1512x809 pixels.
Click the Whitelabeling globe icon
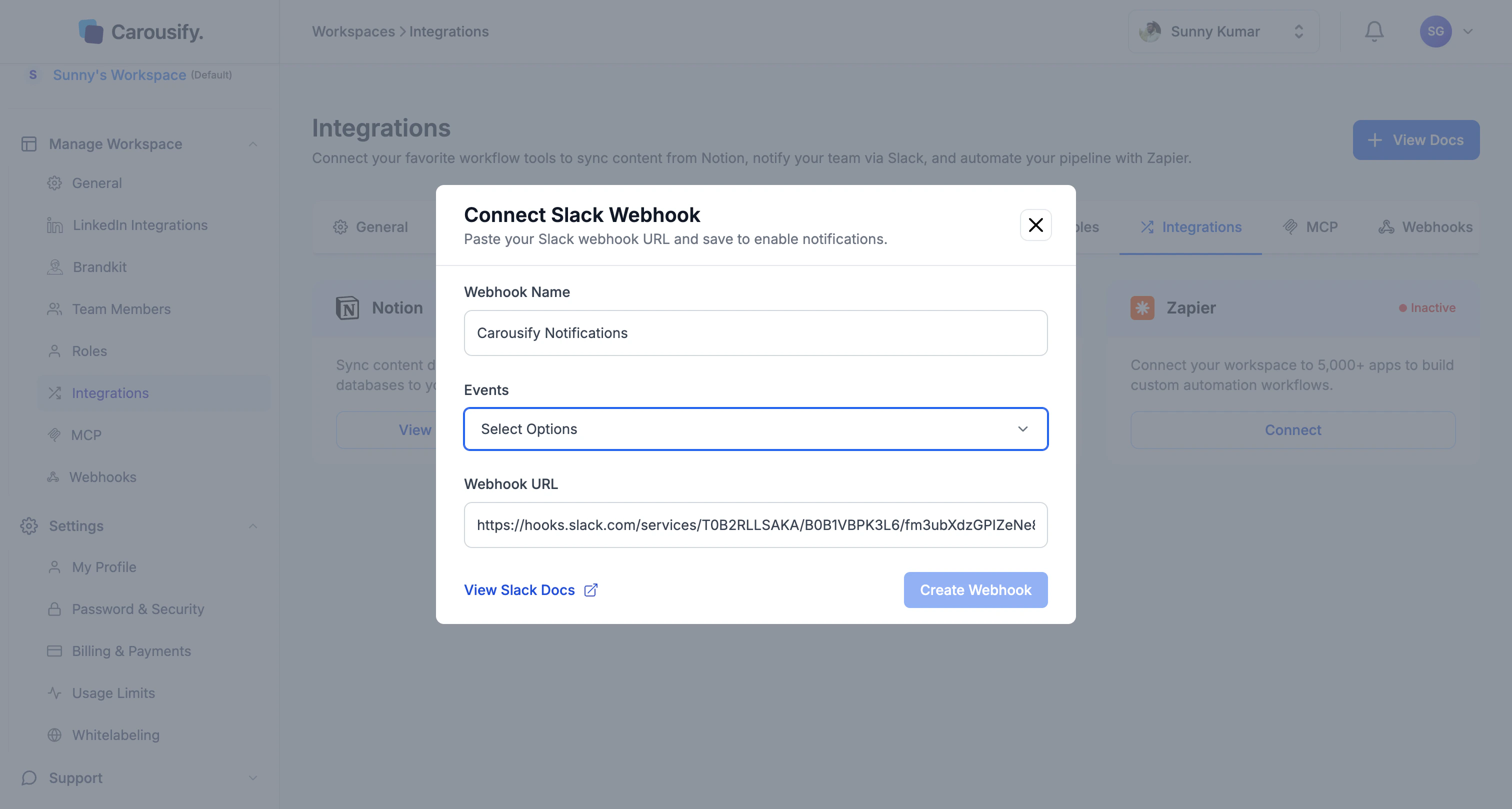[x=54, y=735]
